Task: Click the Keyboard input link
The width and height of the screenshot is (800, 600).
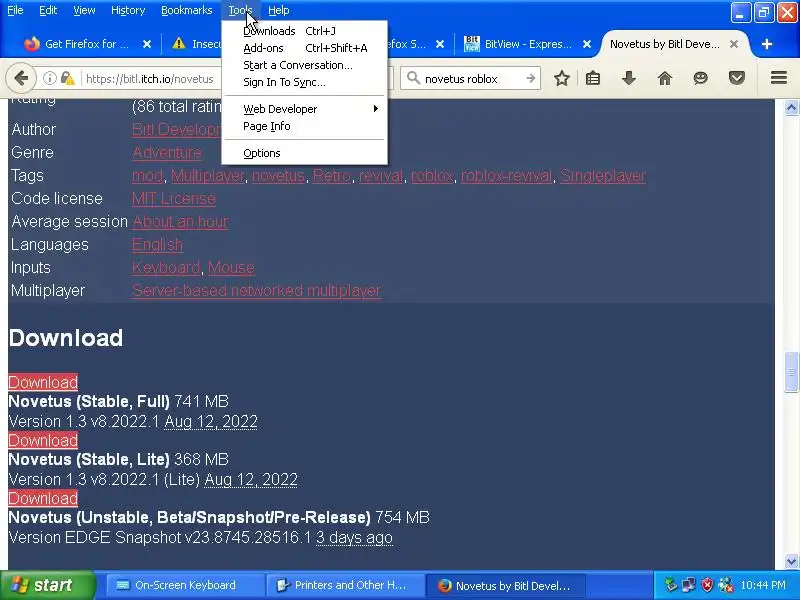Action: click(x=166, y=267)
